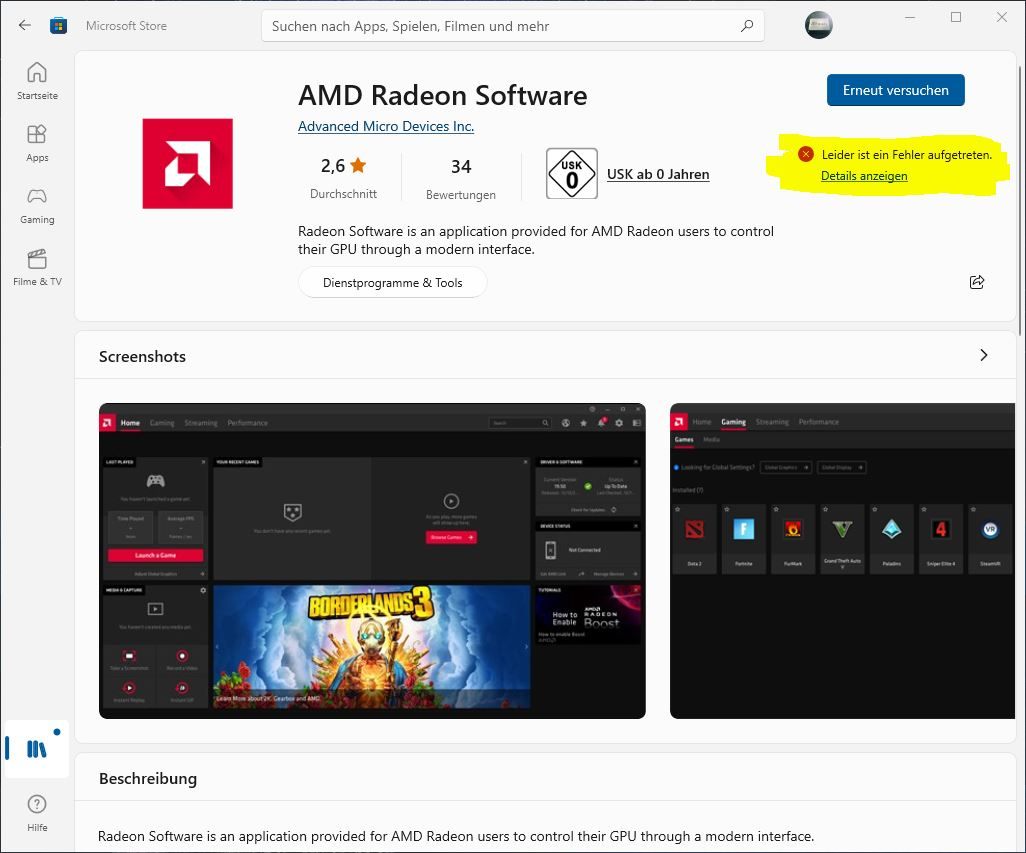Close the Microsoft Store window
The width and height of the screenshot is (1026, 853).
tap(1001, 18)
